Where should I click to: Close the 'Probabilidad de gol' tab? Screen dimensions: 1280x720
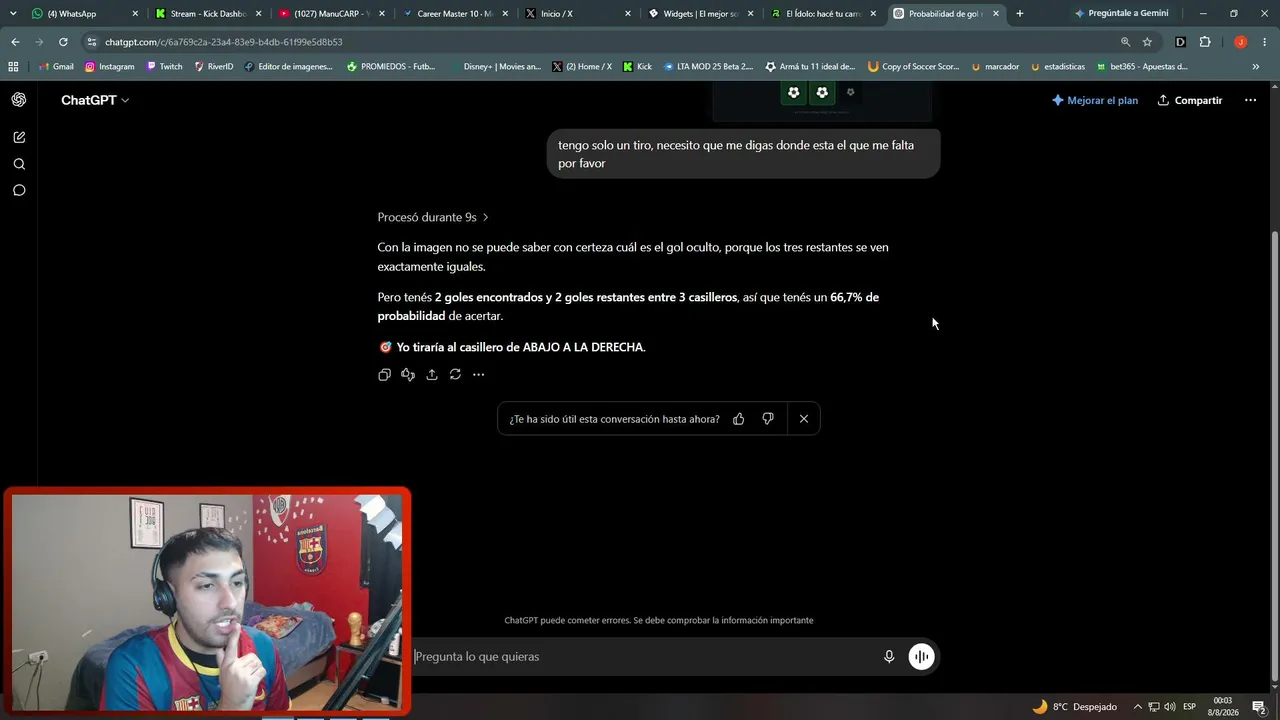pos(996,14)
